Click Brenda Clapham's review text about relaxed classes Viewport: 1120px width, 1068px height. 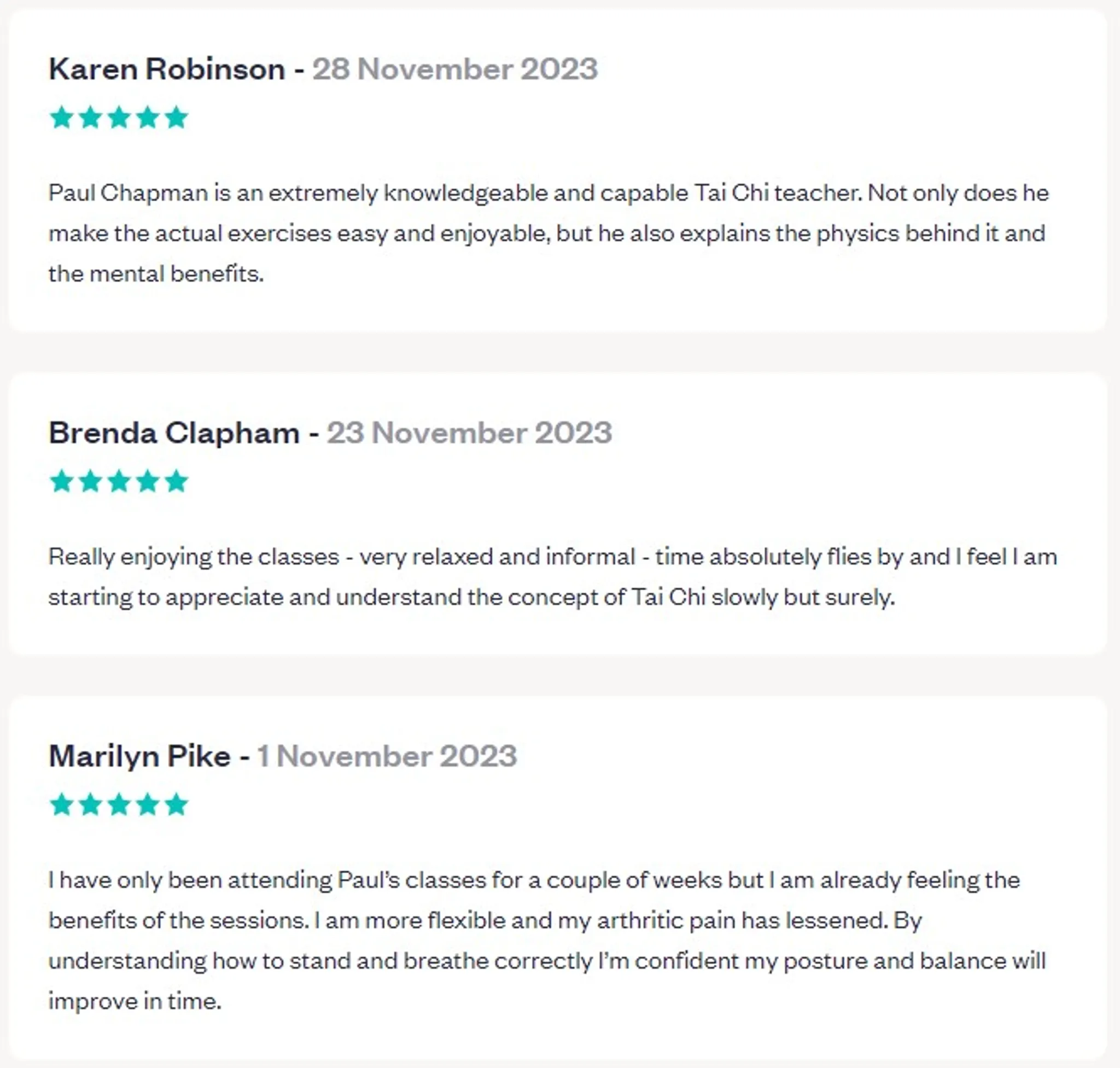552,577
